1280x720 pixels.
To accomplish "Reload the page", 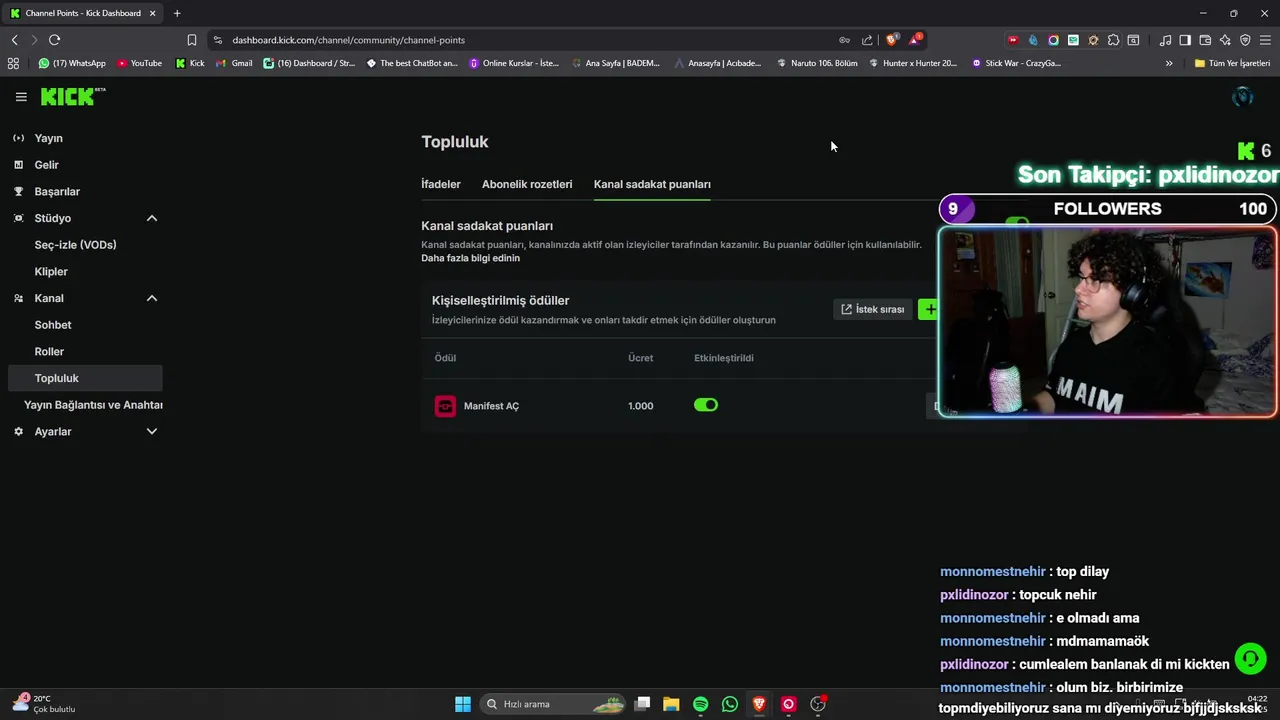I will point(54,40).
